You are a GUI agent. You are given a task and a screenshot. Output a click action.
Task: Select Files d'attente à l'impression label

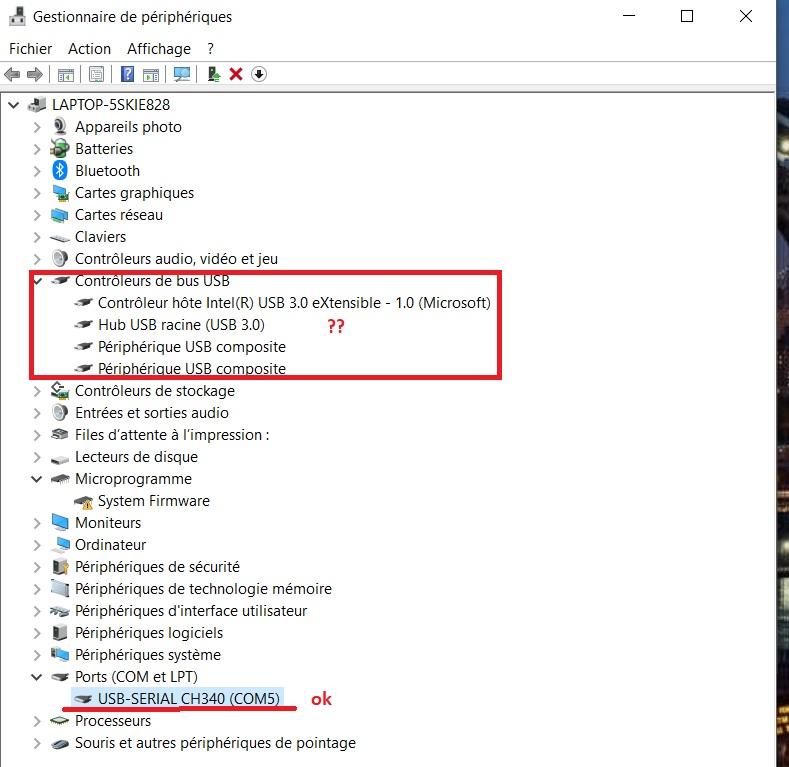pos(172,434)
